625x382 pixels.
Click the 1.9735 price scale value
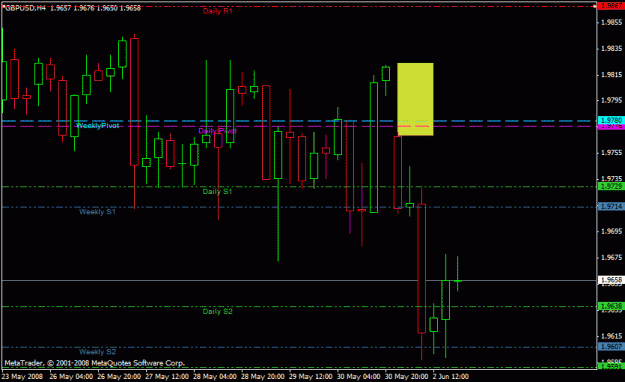[x=611, y=179]
